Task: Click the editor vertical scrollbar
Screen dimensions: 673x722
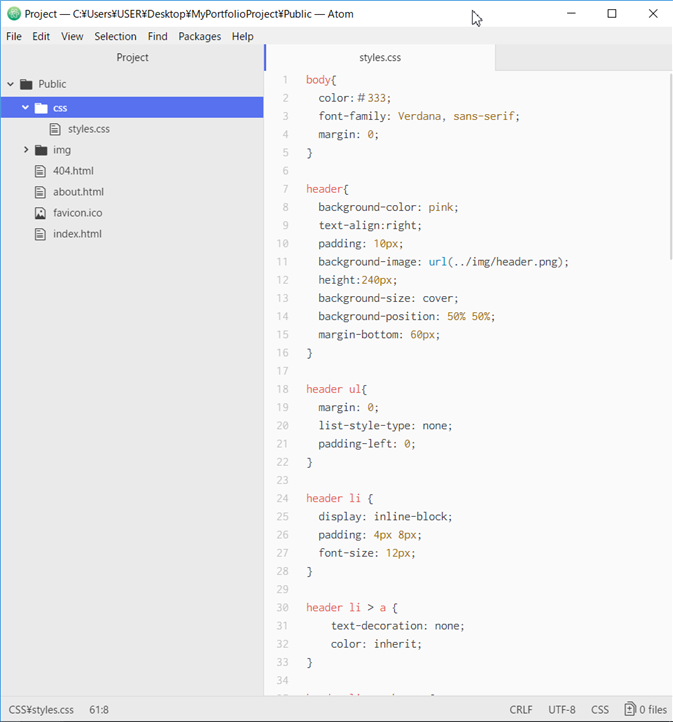Action: pos(671,167)
